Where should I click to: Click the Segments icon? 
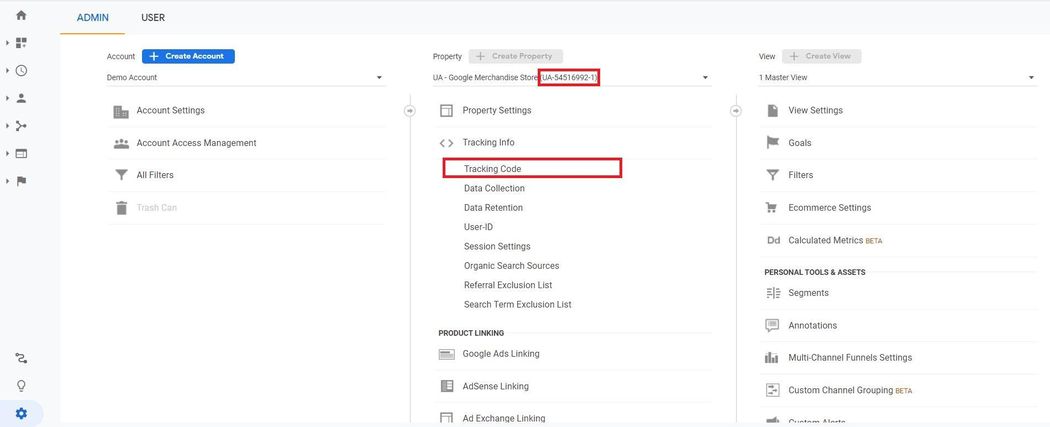tap(773, 293)
